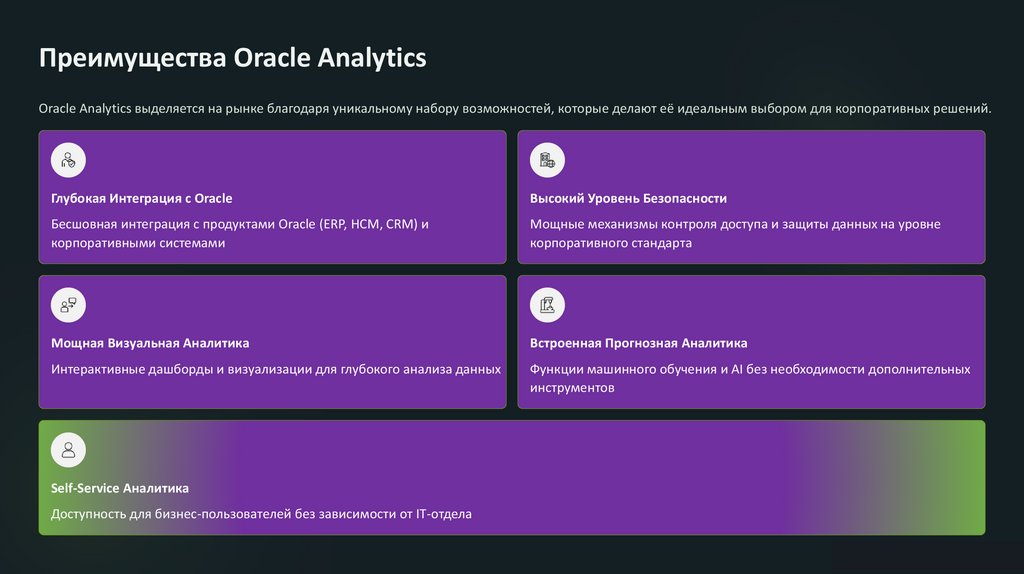
Task: Click the heading Высокий Уровень Безопасности
Action: (x=628, y=199)
